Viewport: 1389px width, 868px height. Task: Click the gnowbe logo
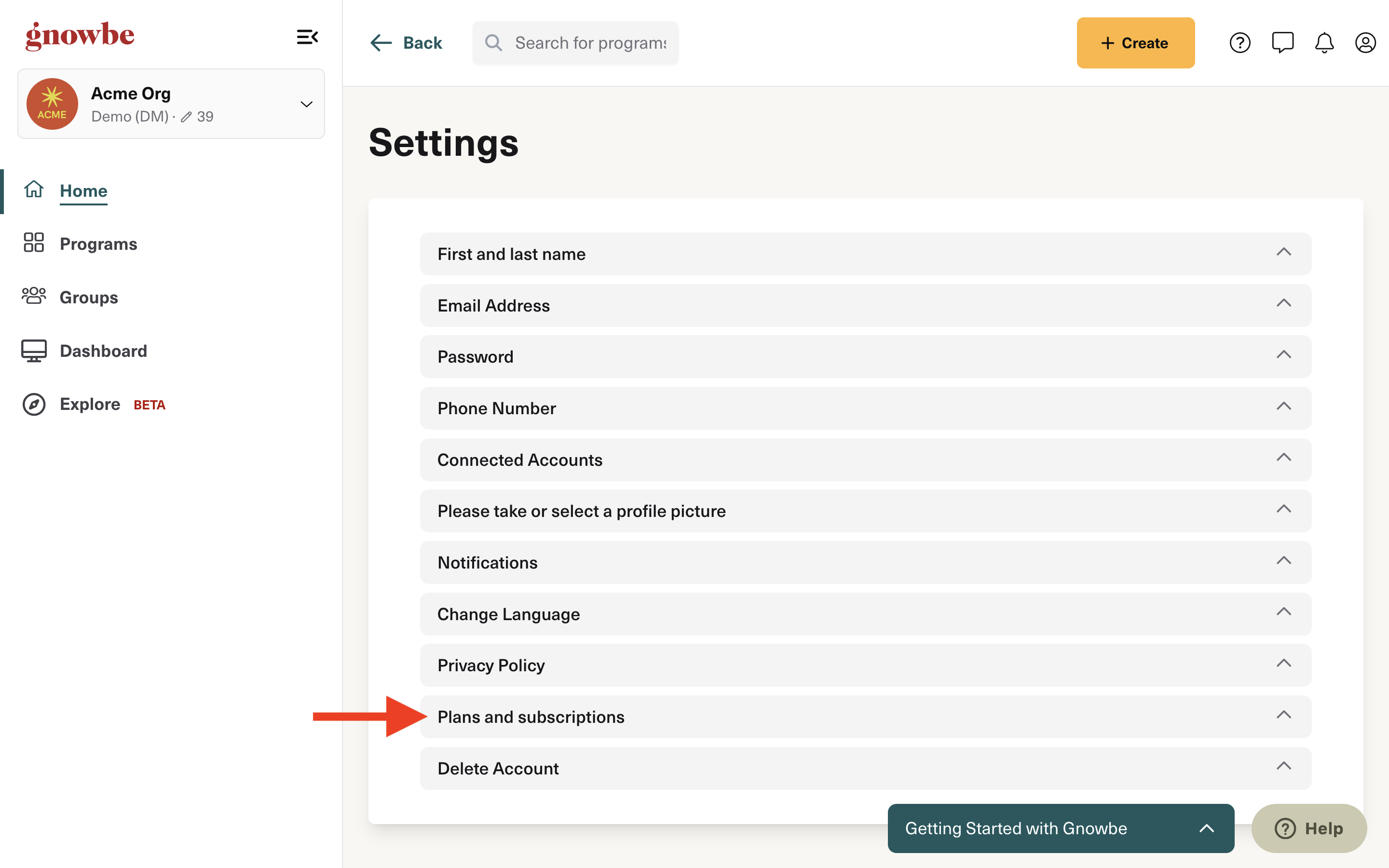(x=80, y=36)
